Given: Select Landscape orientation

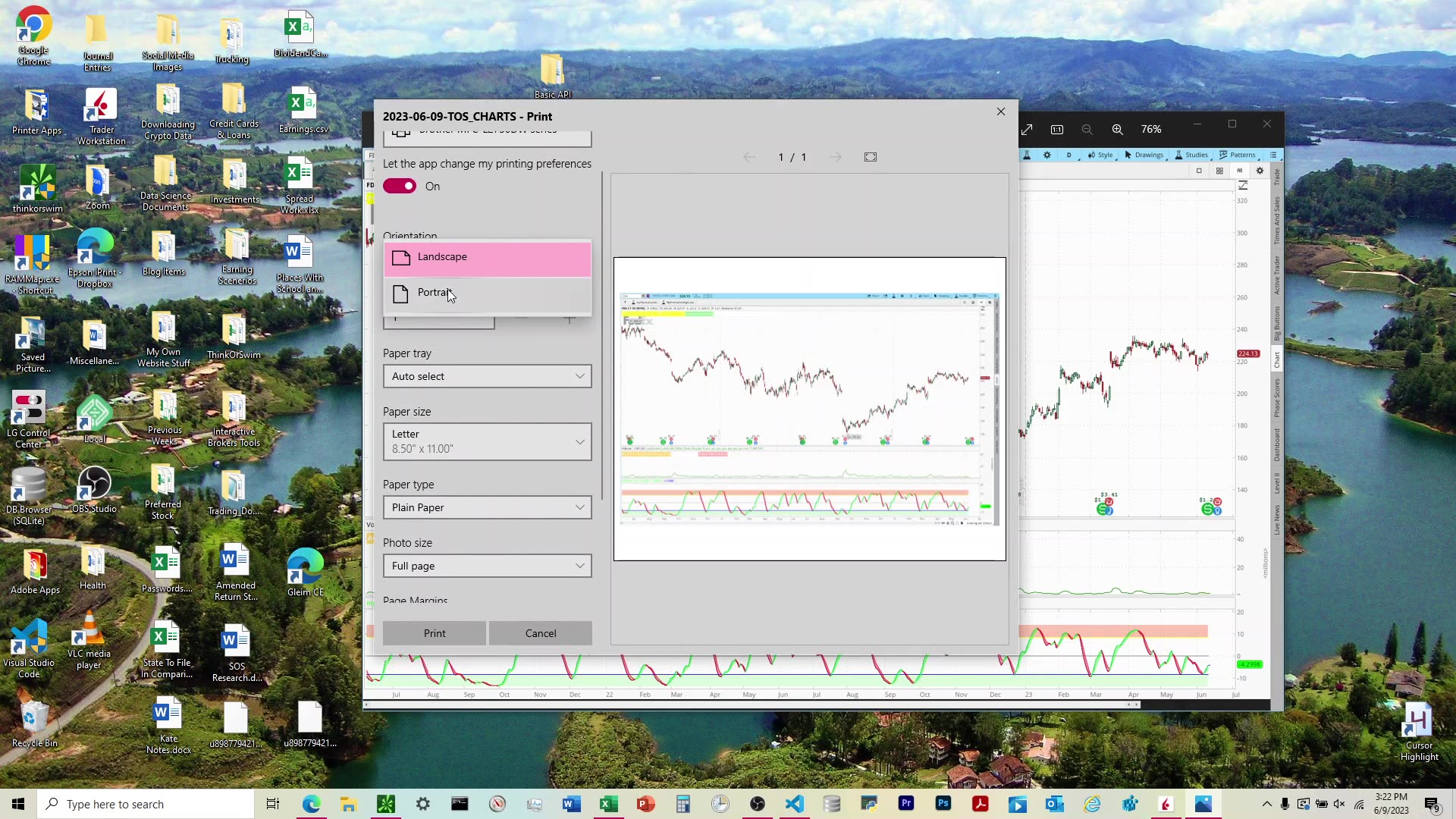Looking at the screenshot, I should 442,256.
